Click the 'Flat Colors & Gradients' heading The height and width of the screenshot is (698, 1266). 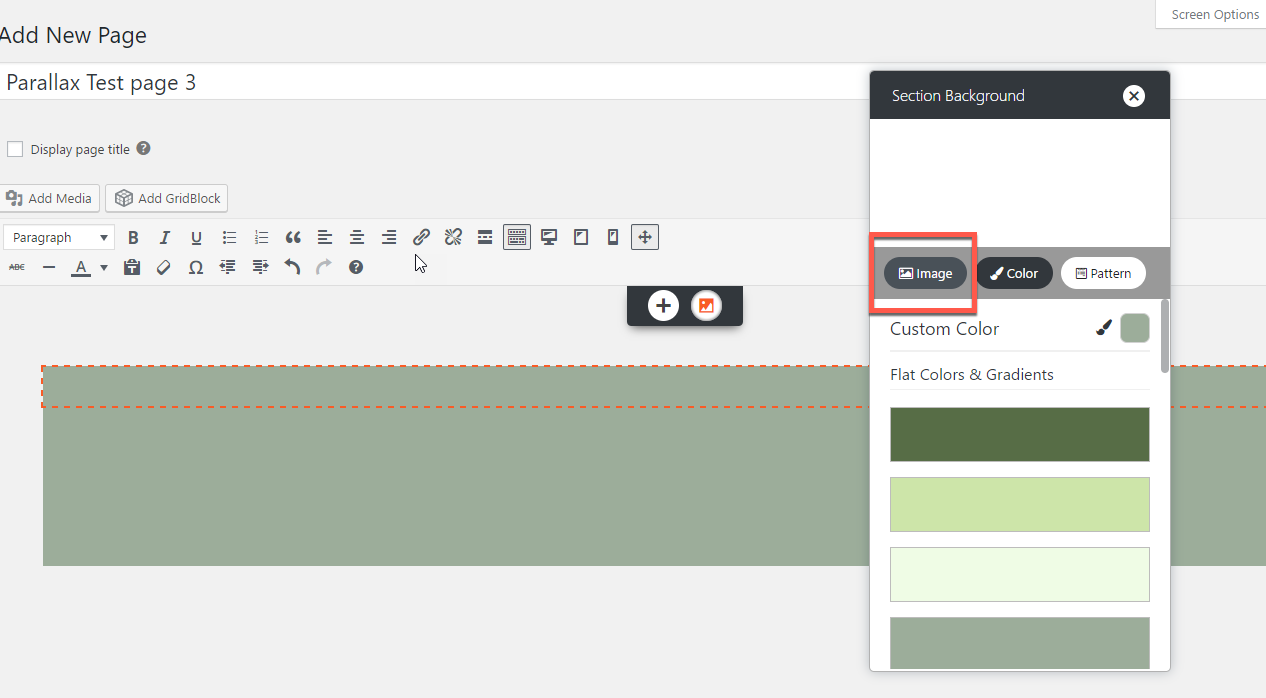pyautogui.click(x=972, y=375)
